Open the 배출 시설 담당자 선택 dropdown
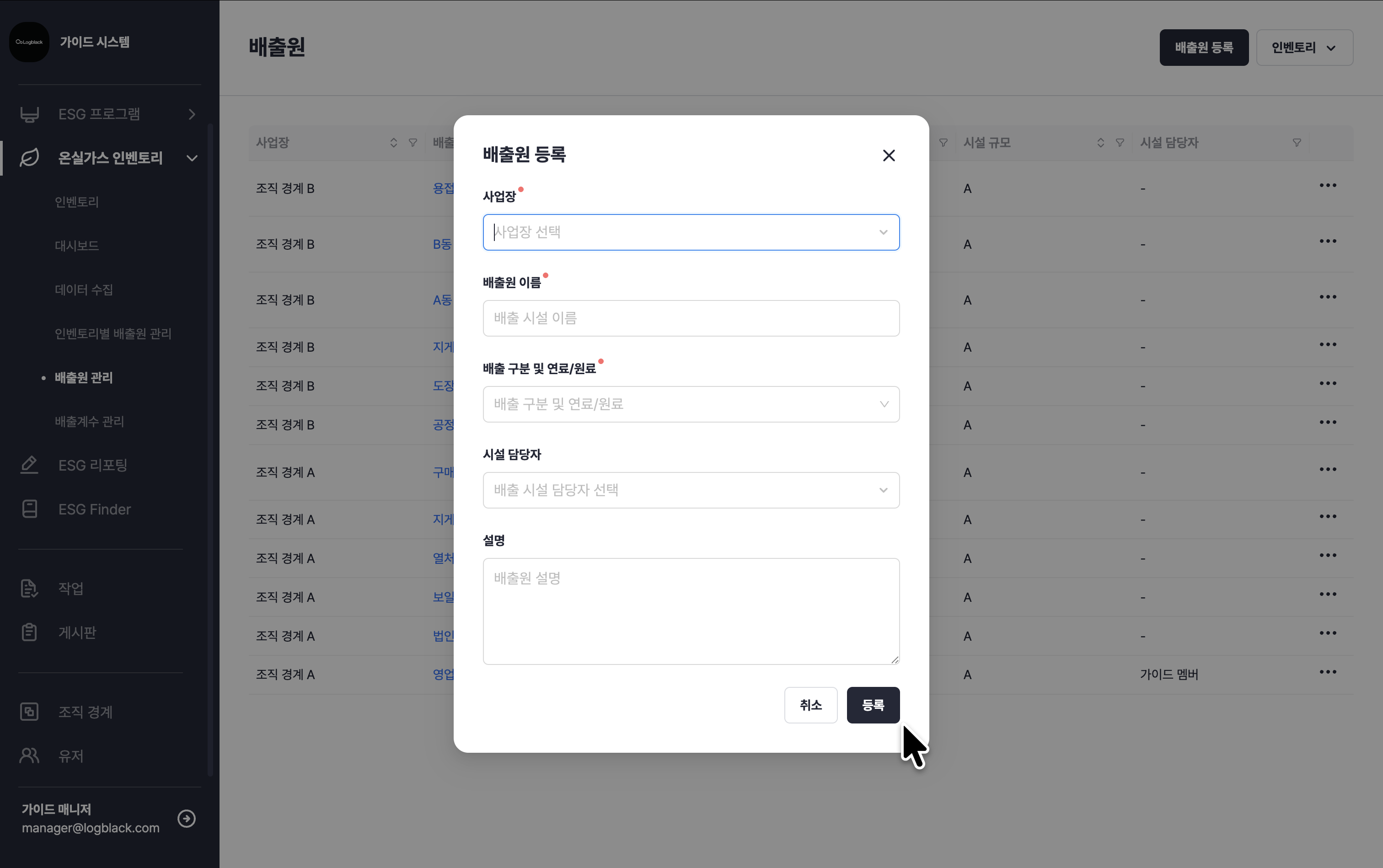 click(x=691, y=490)
